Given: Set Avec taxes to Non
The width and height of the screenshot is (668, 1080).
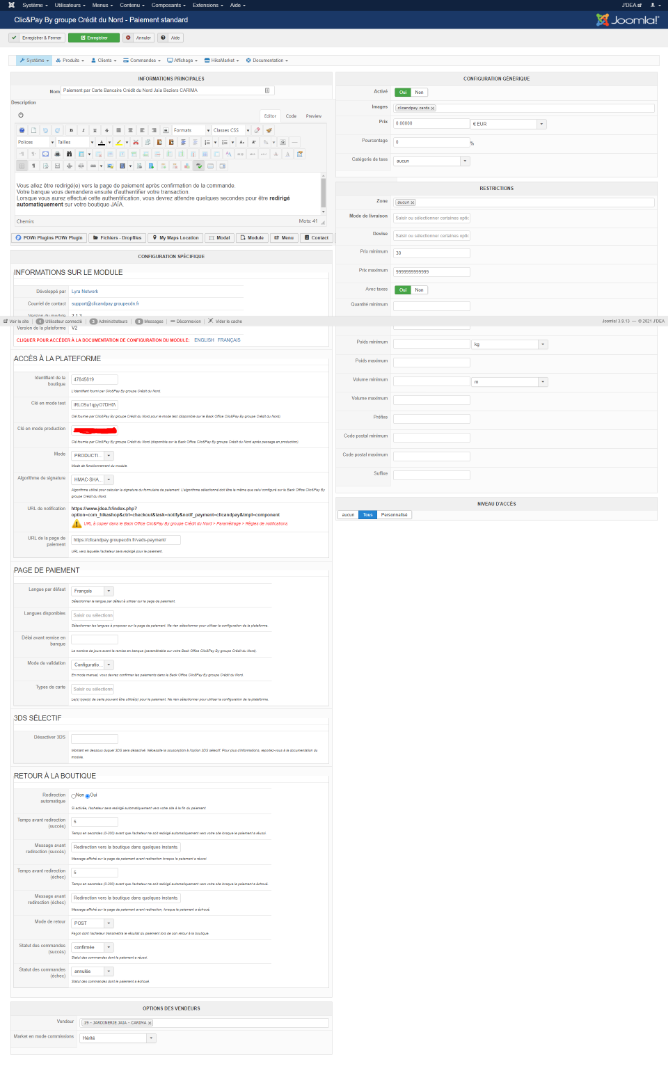Looking at the screenshot, I should click(419, 290).
